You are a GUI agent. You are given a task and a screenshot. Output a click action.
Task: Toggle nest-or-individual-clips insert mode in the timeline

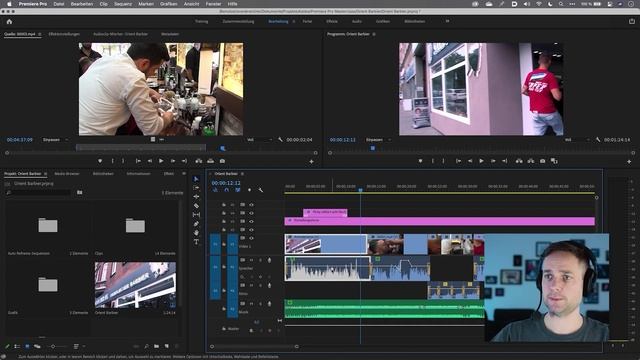(x=215, y=190)
